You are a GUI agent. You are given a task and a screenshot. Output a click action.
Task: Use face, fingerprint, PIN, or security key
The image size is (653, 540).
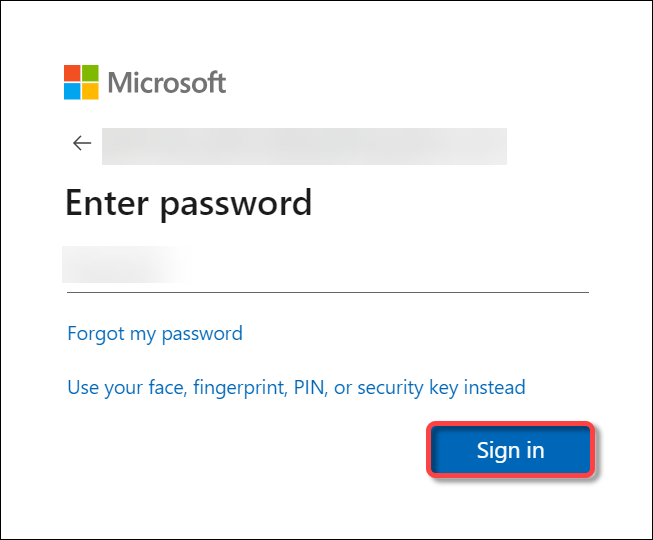pyautogui.click(x=296, y=388)
